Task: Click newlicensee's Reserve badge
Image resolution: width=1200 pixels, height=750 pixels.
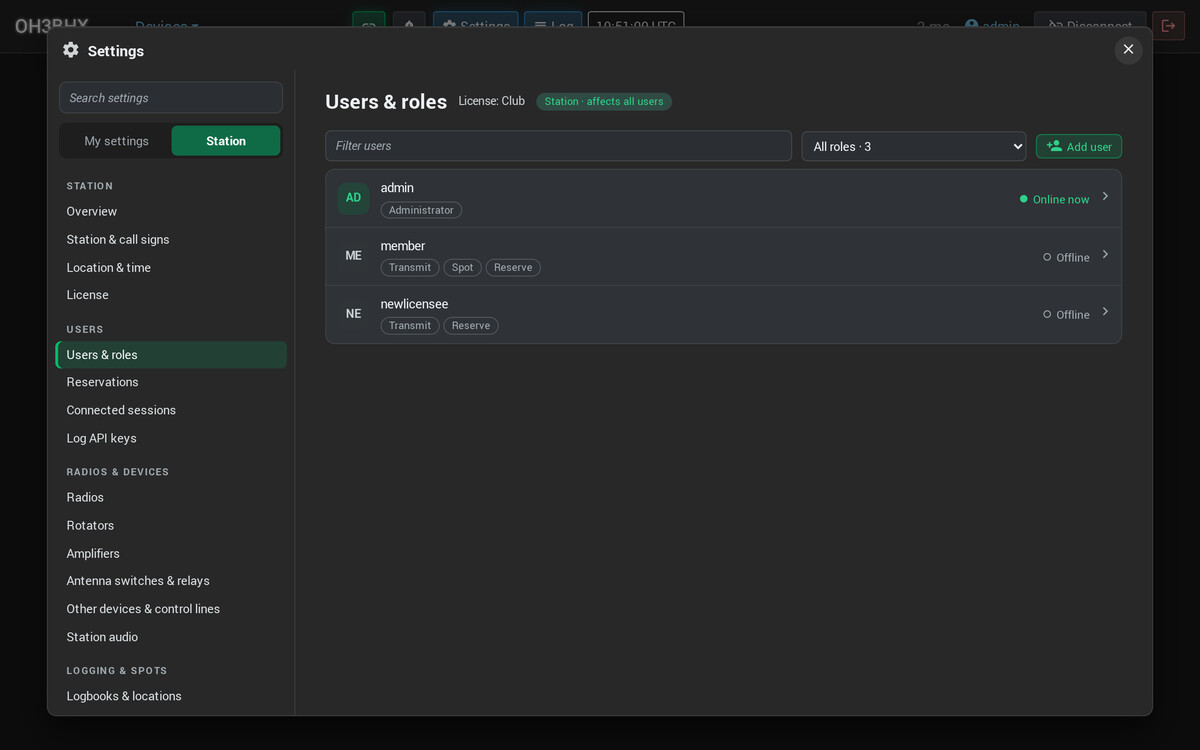Action: [x=471, y=326]
